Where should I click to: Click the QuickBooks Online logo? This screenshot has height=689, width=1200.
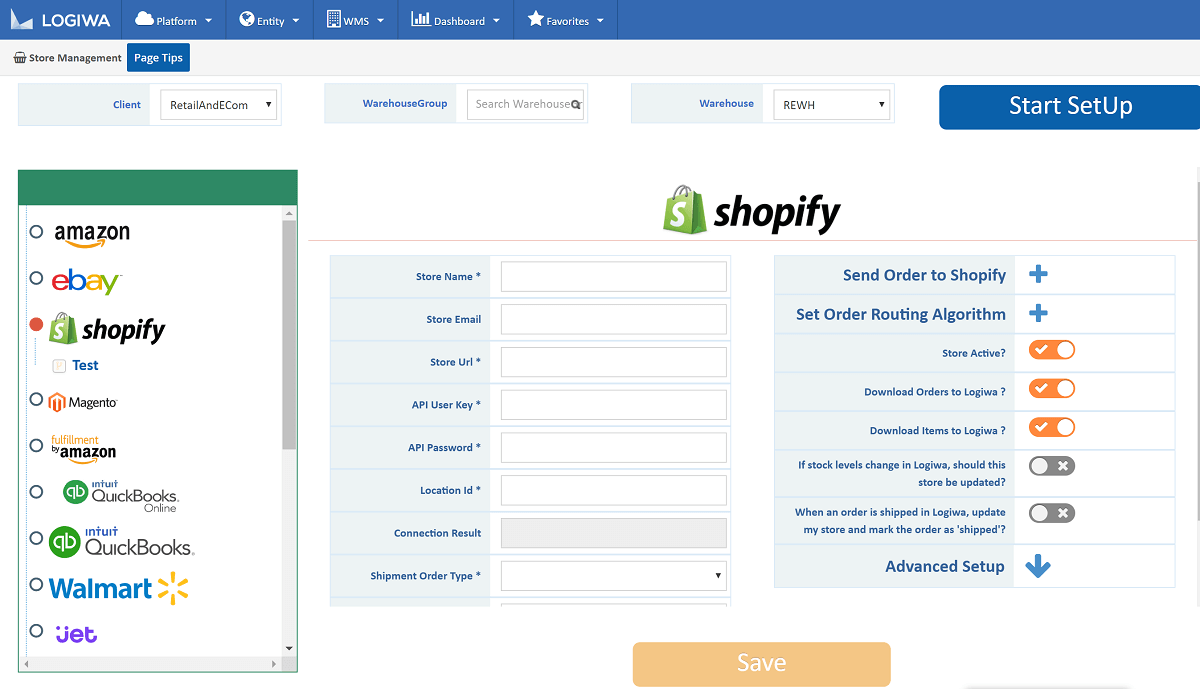click(121, 495)
